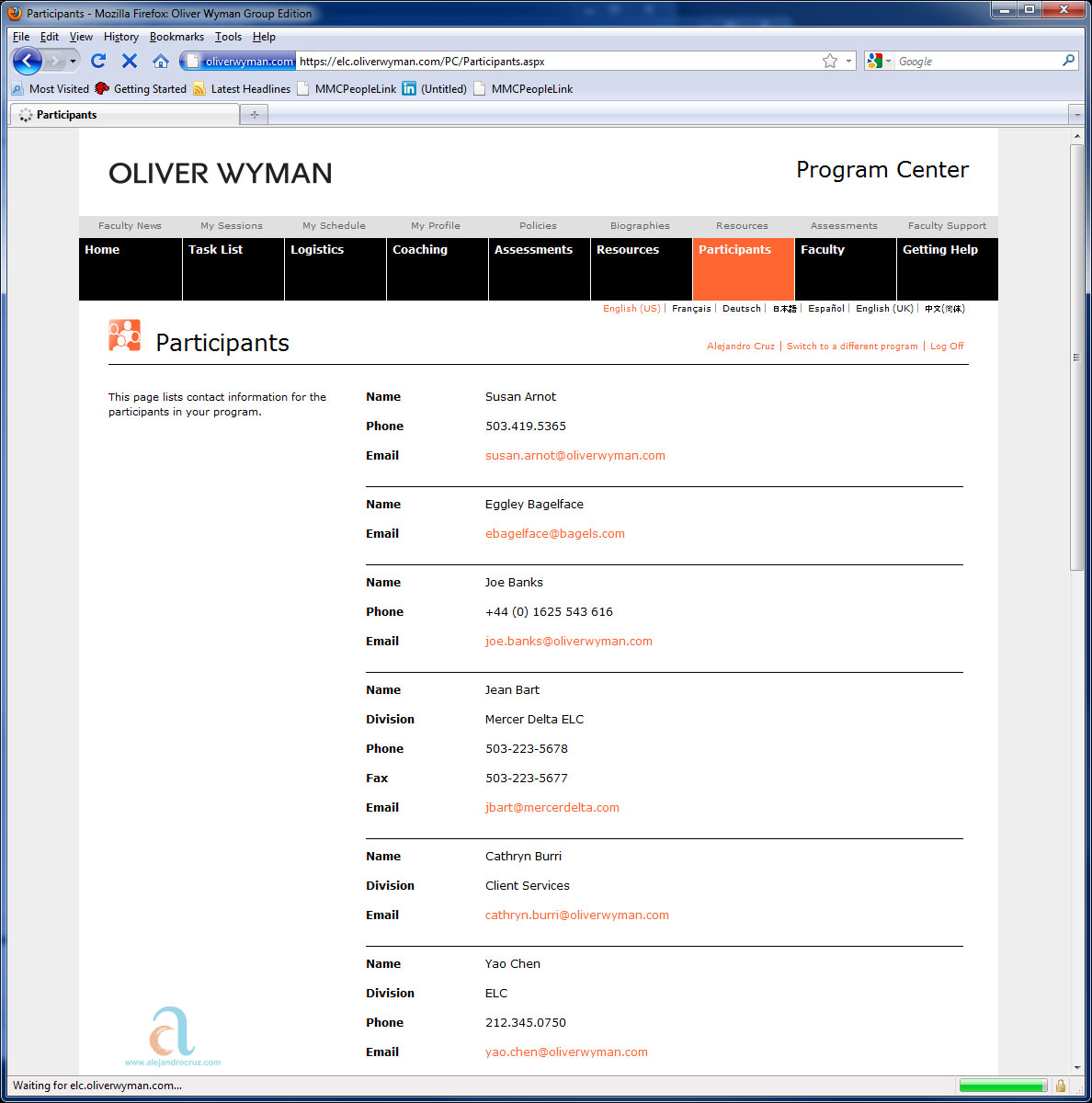Viewport: 1092px width, 1103px height.
Task: Go back with the Back arrow button
Action: [28, 62]
